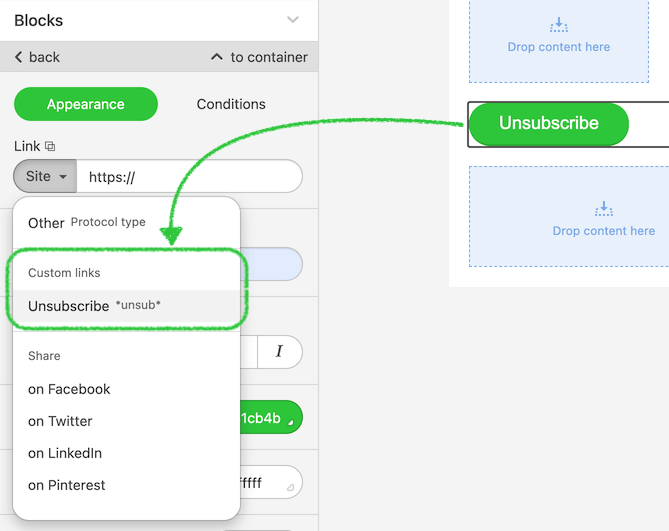Click the lower drop content icon
The height and width of the screenshot is (531, 669).
pos(603,209)
